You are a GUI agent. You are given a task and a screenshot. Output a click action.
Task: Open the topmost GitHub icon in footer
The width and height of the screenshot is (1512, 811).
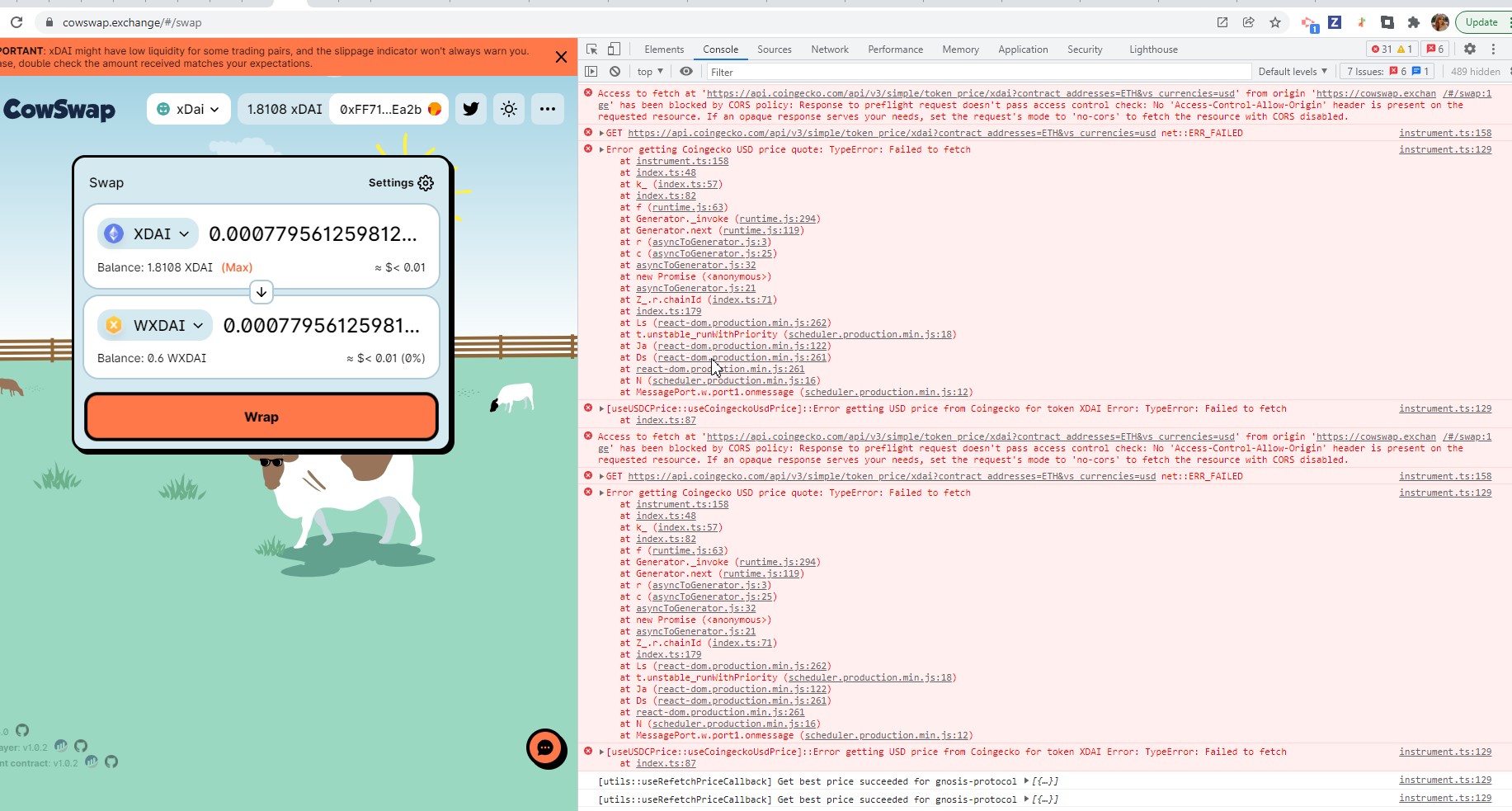click(22, 730)
